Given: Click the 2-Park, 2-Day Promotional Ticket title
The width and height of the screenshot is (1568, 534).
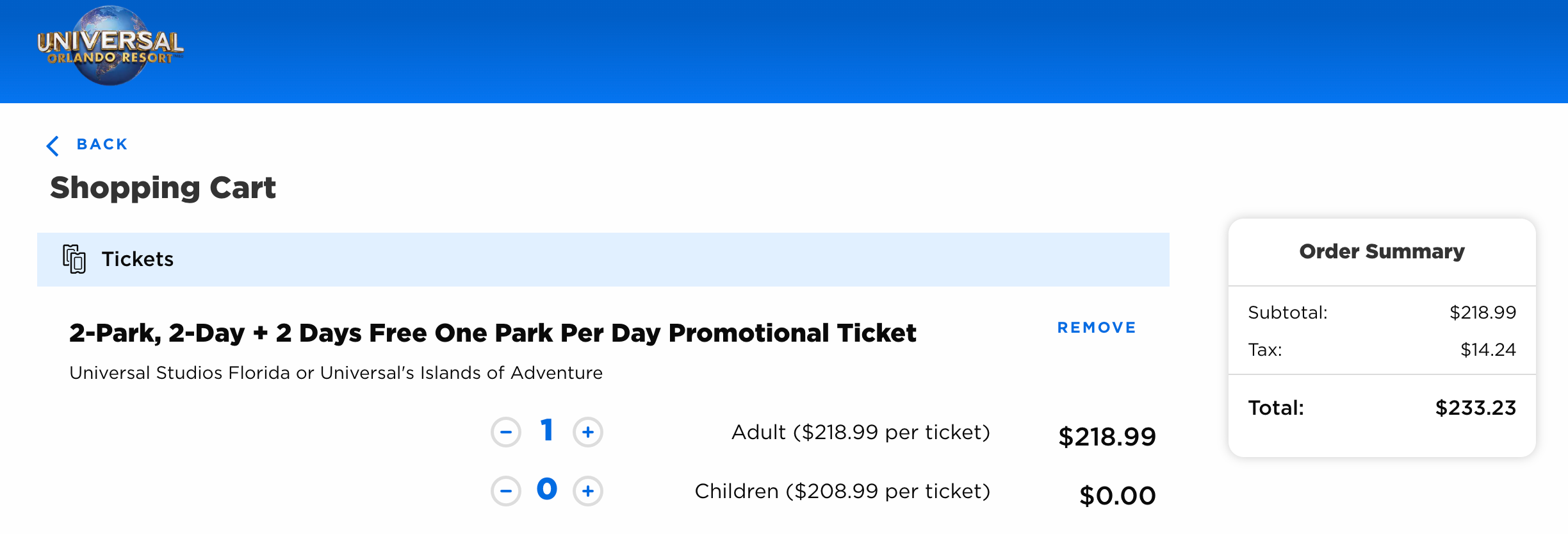Looking at the screenshot, I should point(493,333).
